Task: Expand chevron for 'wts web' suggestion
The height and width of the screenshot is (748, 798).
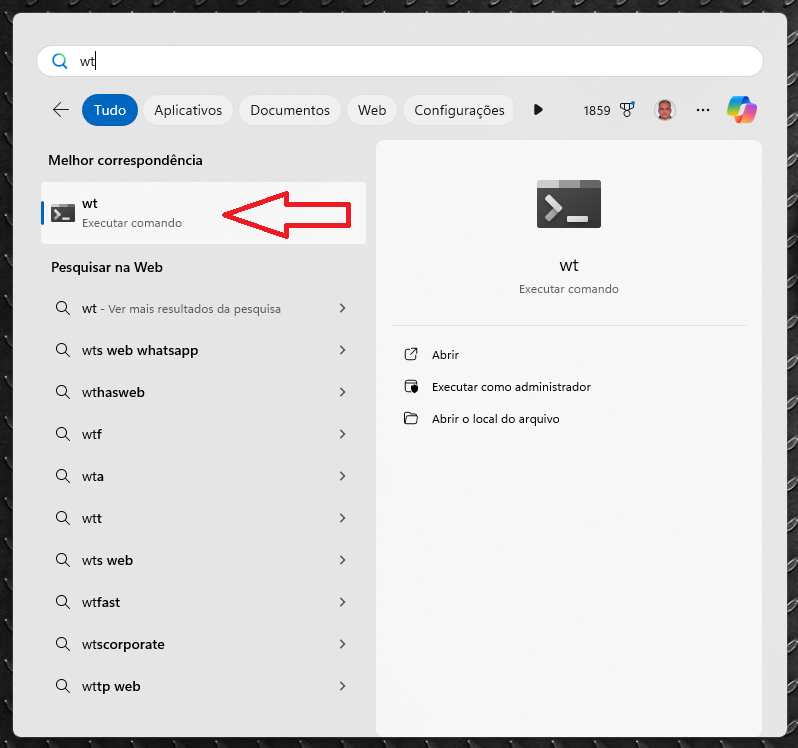Action: pyautogui.click(x=343, y=560)
